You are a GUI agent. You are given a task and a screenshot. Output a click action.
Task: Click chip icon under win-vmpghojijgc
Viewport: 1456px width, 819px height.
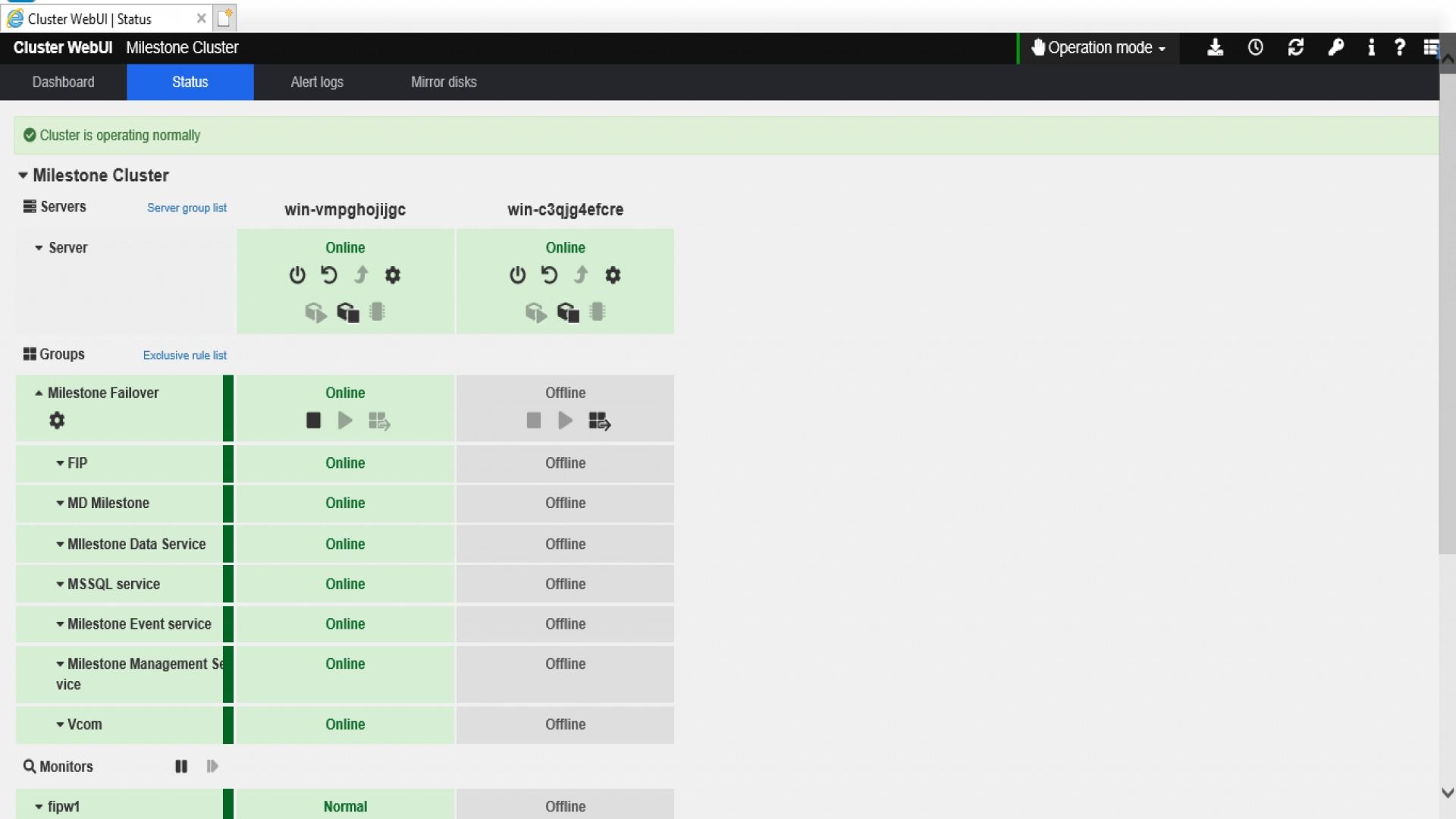click(x=377, y=312)
